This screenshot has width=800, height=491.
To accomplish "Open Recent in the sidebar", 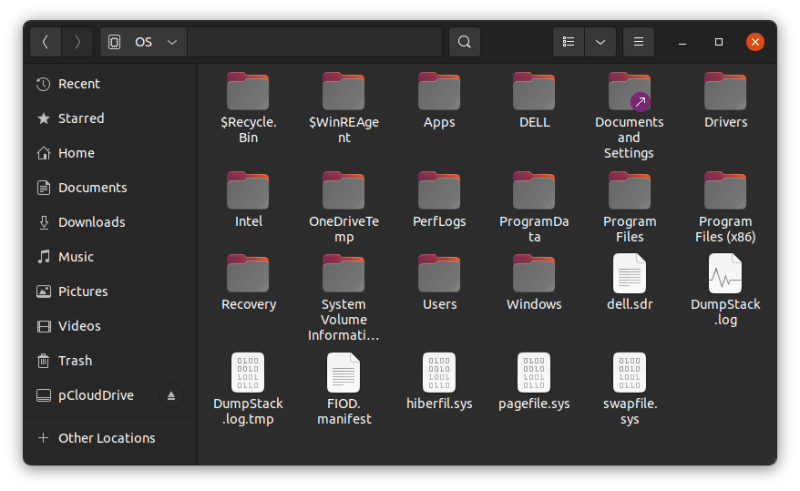I will click(110, 84).
